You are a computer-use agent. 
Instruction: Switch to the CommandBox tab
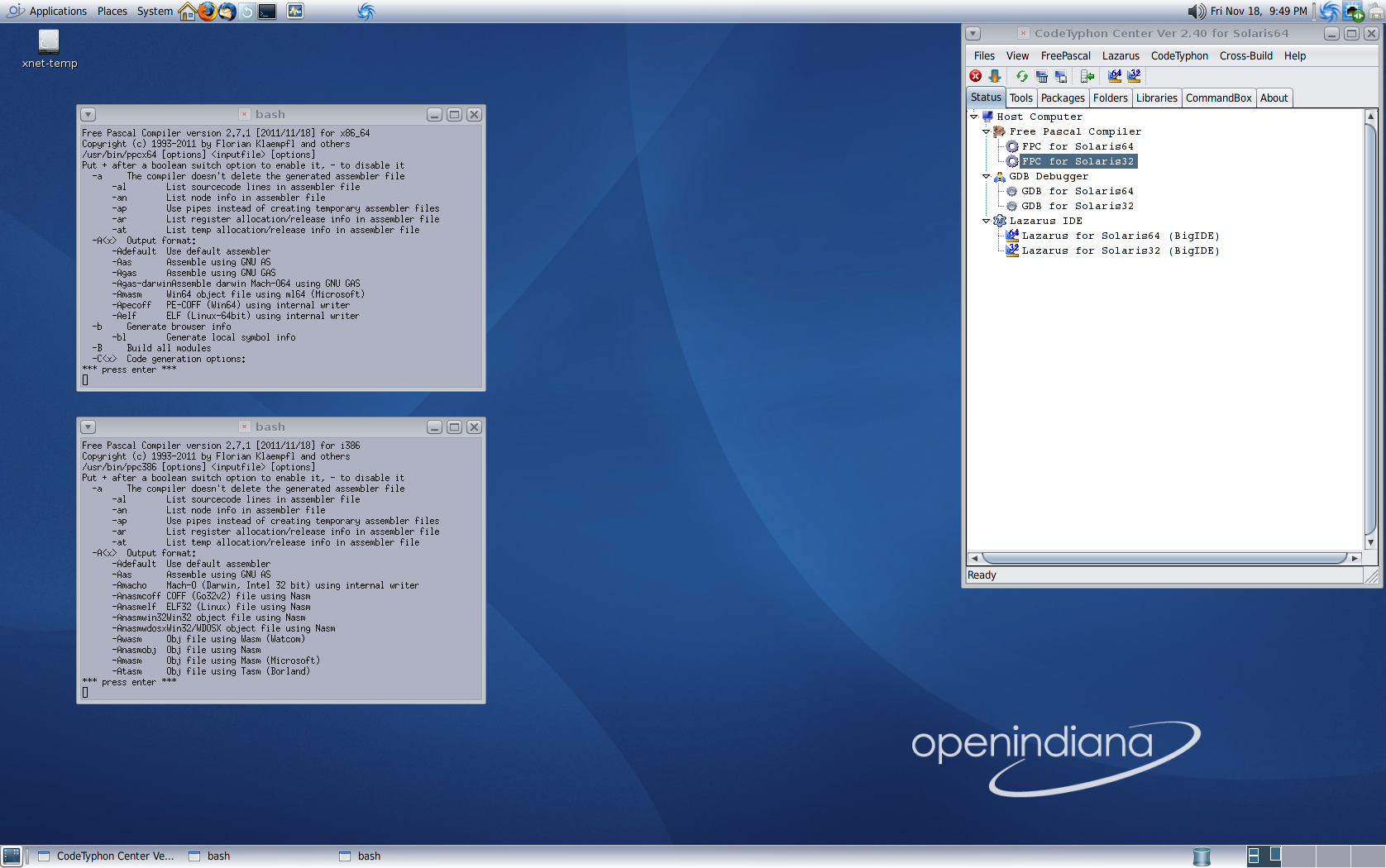pyautogui.click(x=1218, y=98)
